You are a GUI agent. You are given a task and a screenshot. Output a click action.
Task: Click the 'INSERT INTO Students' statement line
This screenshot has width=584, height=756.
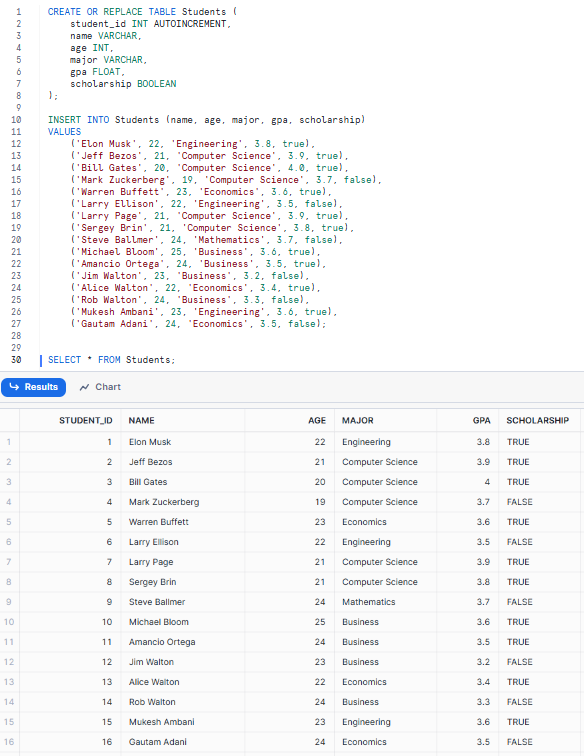pyautogui.click(x=206, y=120)
